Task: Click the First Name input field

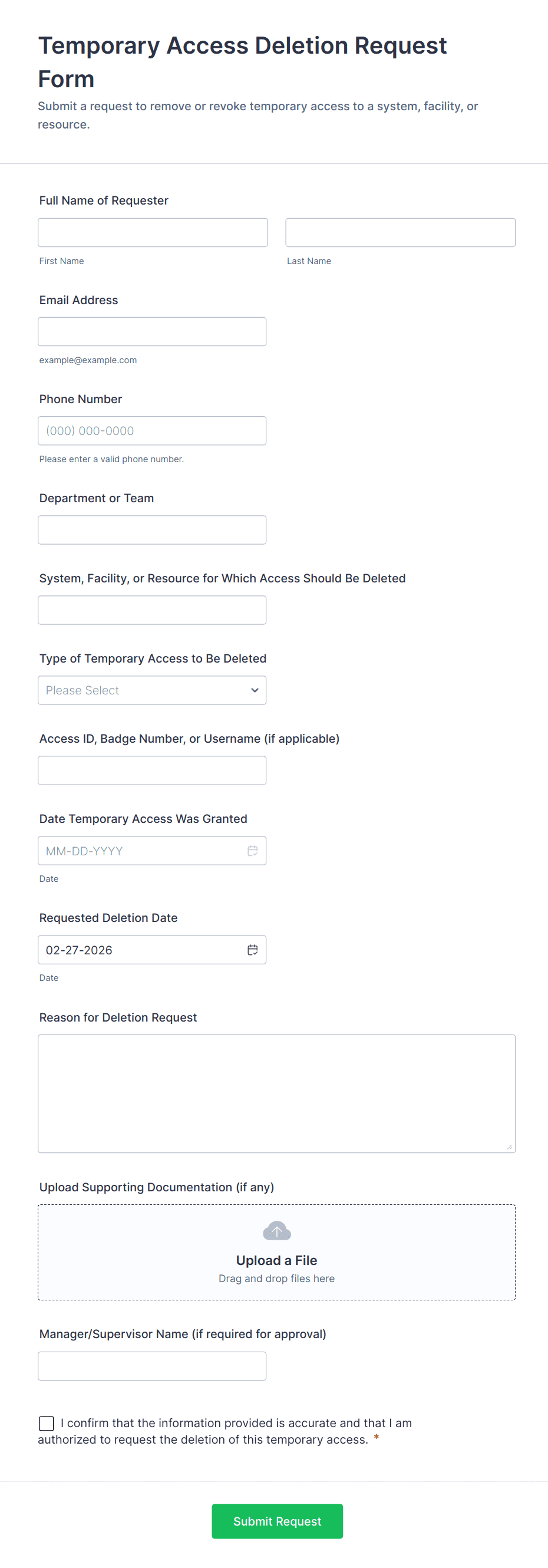Action: [152, 232]
